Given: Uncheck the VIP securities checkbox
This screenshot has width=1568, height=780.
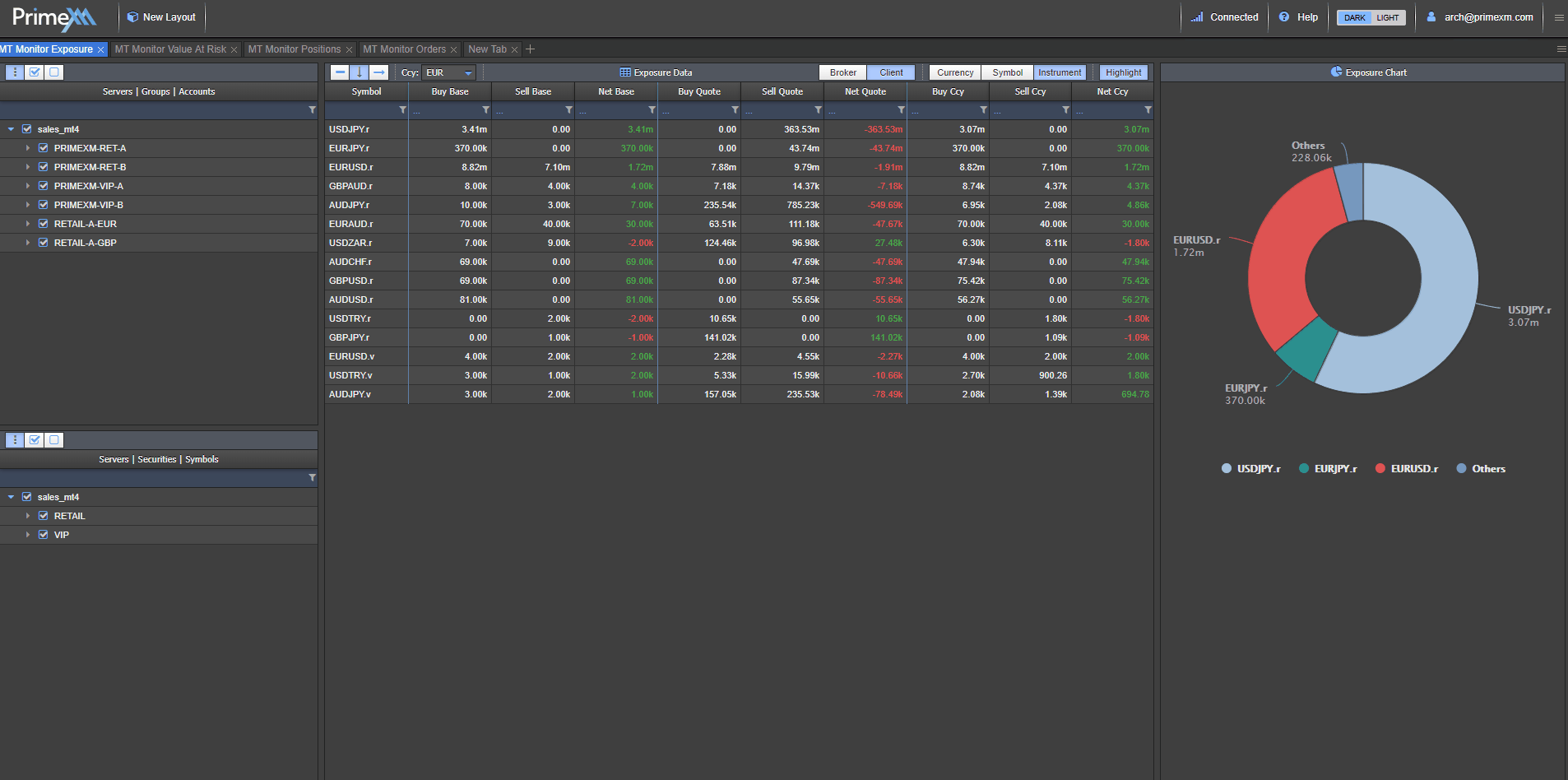Looking at the screenshot, I should click(44, 535).
